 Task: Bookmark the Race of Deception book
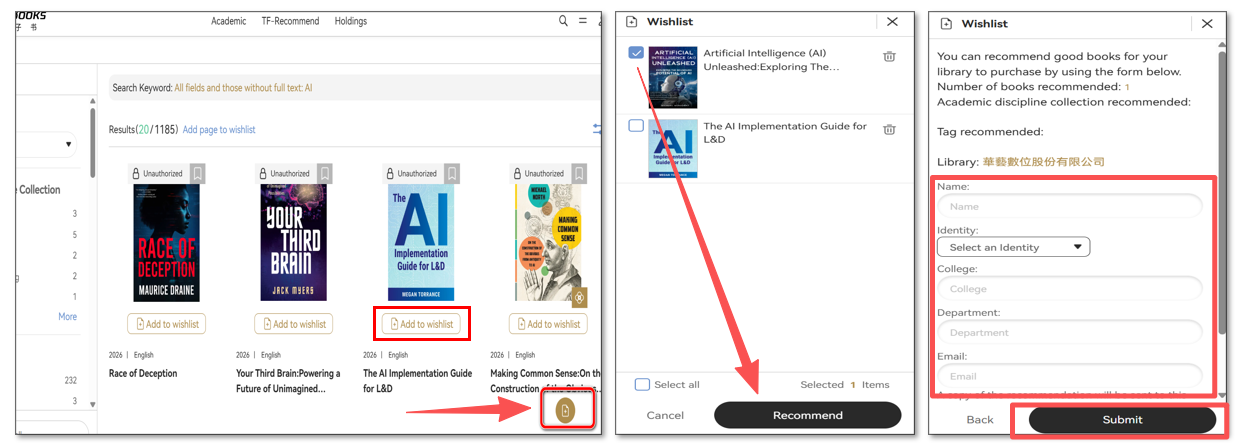(x=198, y=173)
